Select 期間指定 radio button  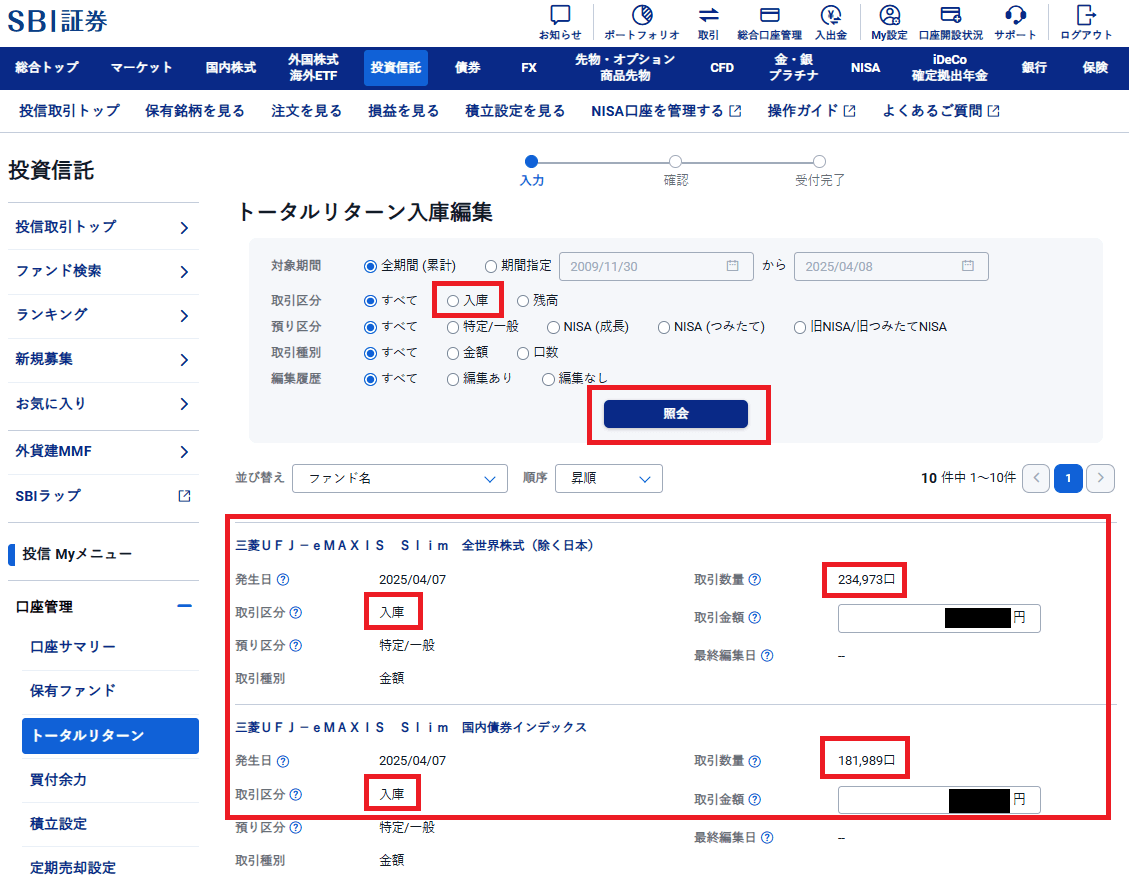pos(490,266)
